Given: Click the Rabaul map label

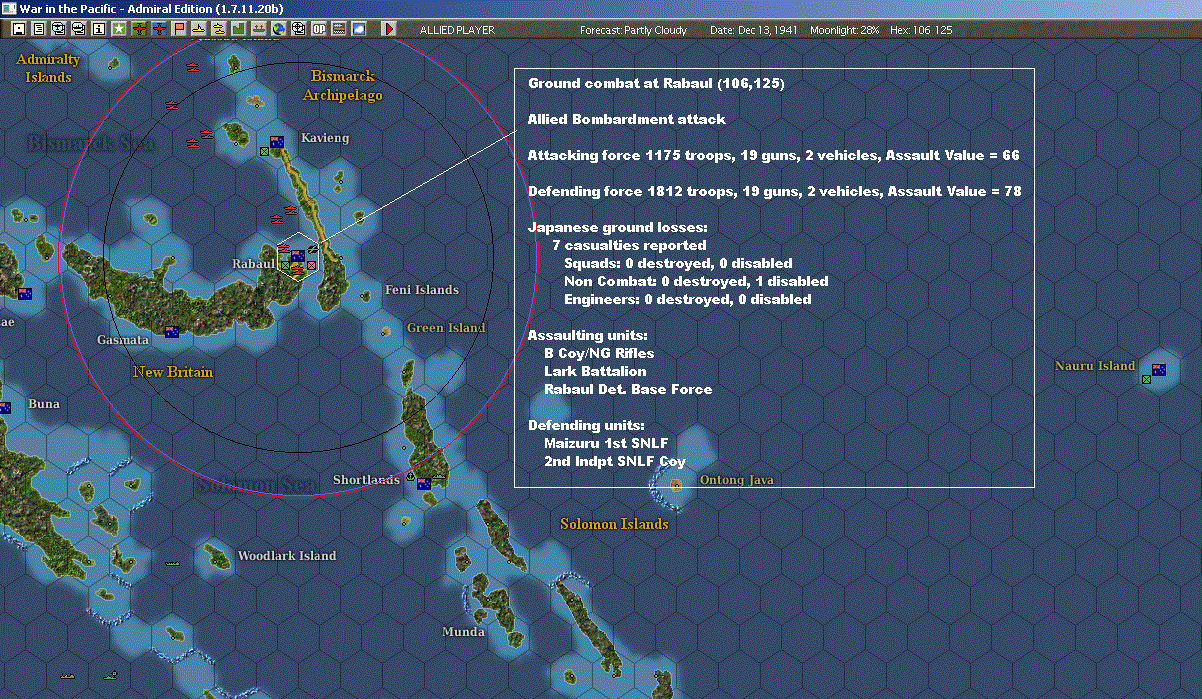Looking at the screenshot, I should [x=253, y=264].
